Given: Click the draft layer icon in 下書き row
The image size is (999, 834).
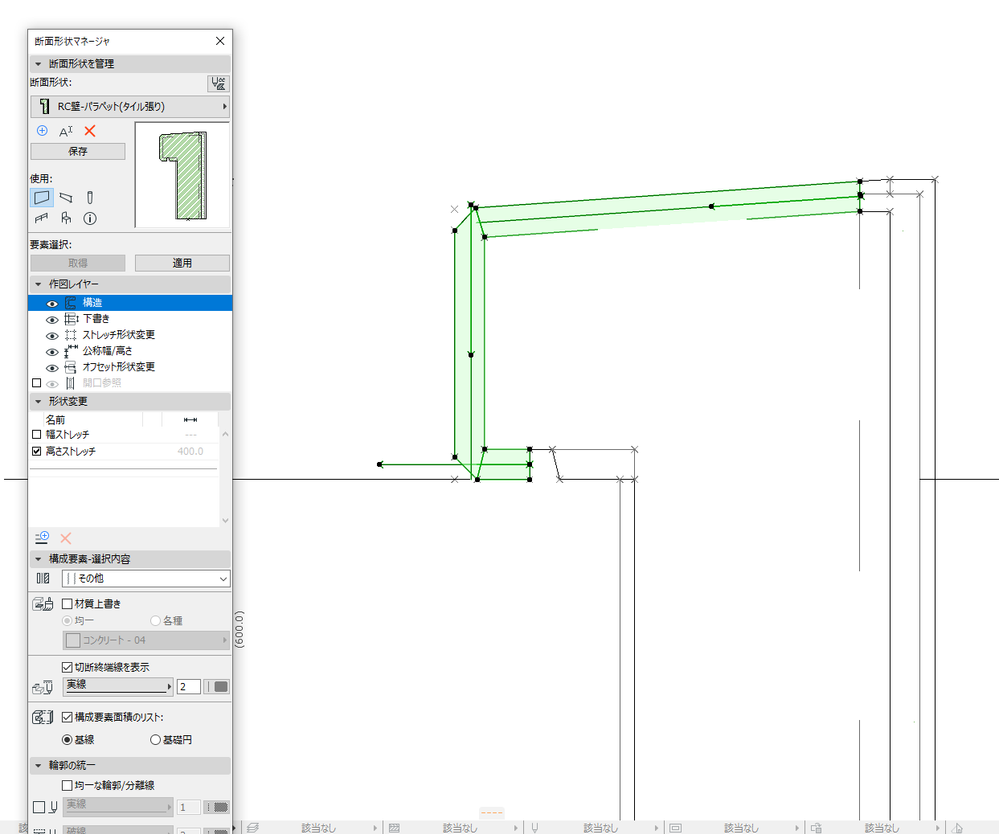Looking at the screenshot, I should (x=71, y=319).
